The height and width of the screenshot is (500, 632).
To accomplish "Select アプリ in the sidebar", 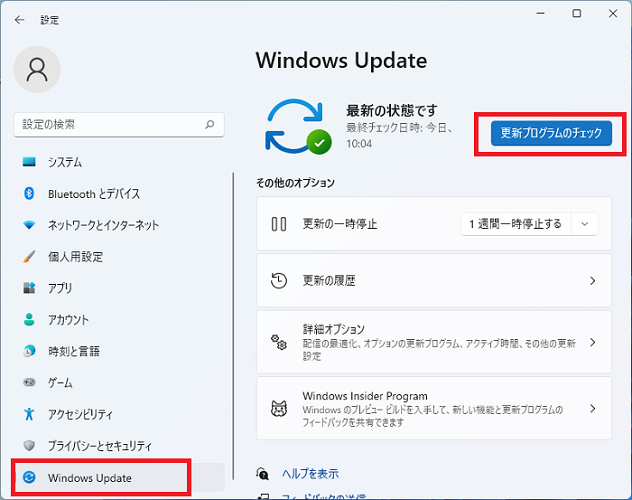I will (119, 288).
